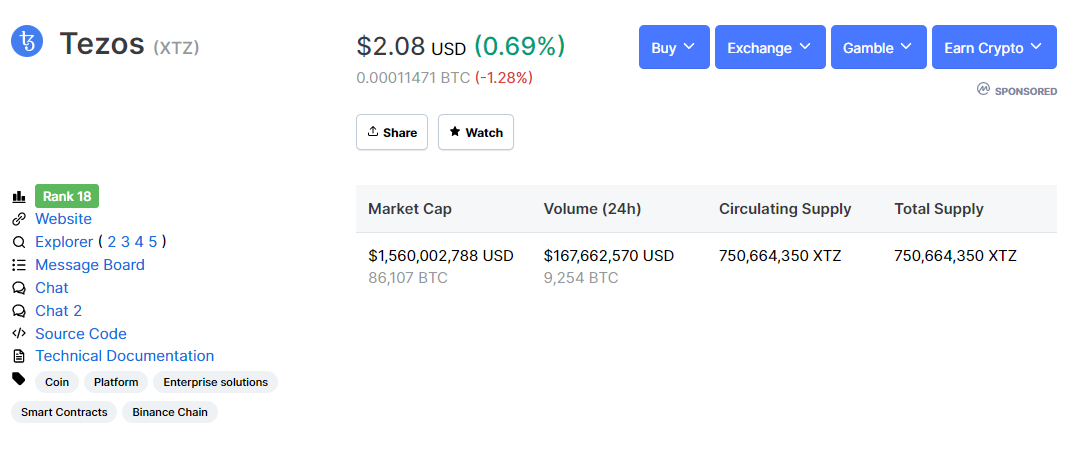1081x465 pixels.
Task: Open the Earn Crypto dropdown
Action: 994,47
